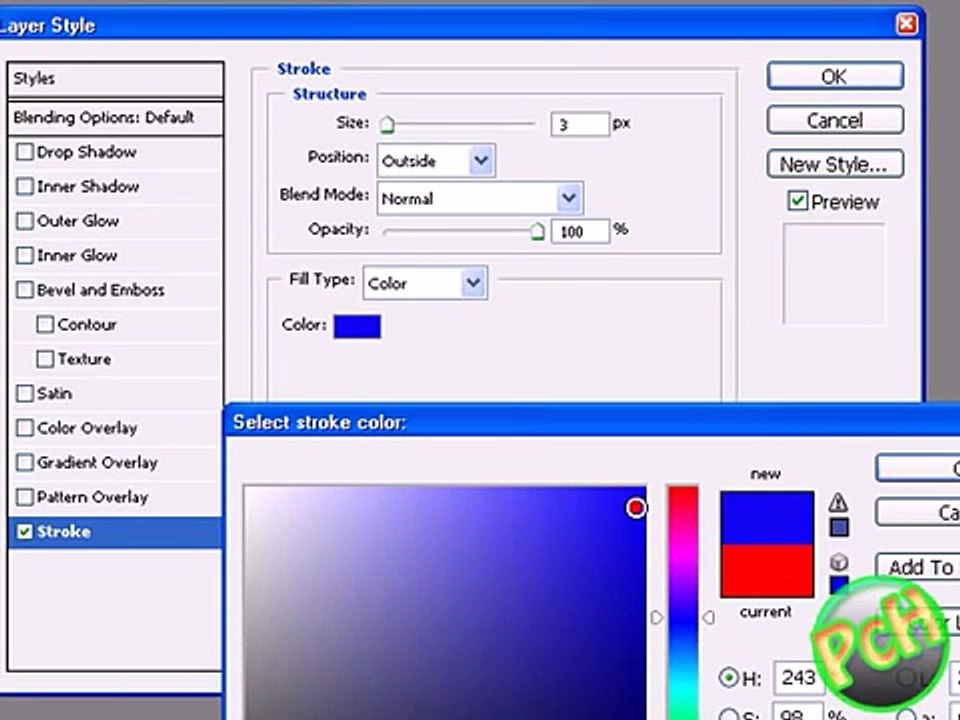Open the Fill Type dropdown showing Color
Screen dimensions: 960x720
(425, 282)
